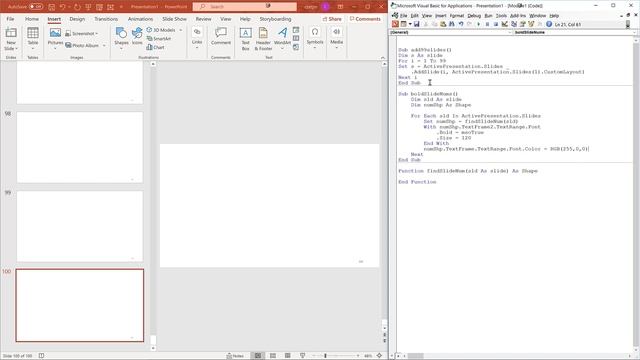Open Ribbon Display Options icon

pyautogui.click(x=340, y=7)
